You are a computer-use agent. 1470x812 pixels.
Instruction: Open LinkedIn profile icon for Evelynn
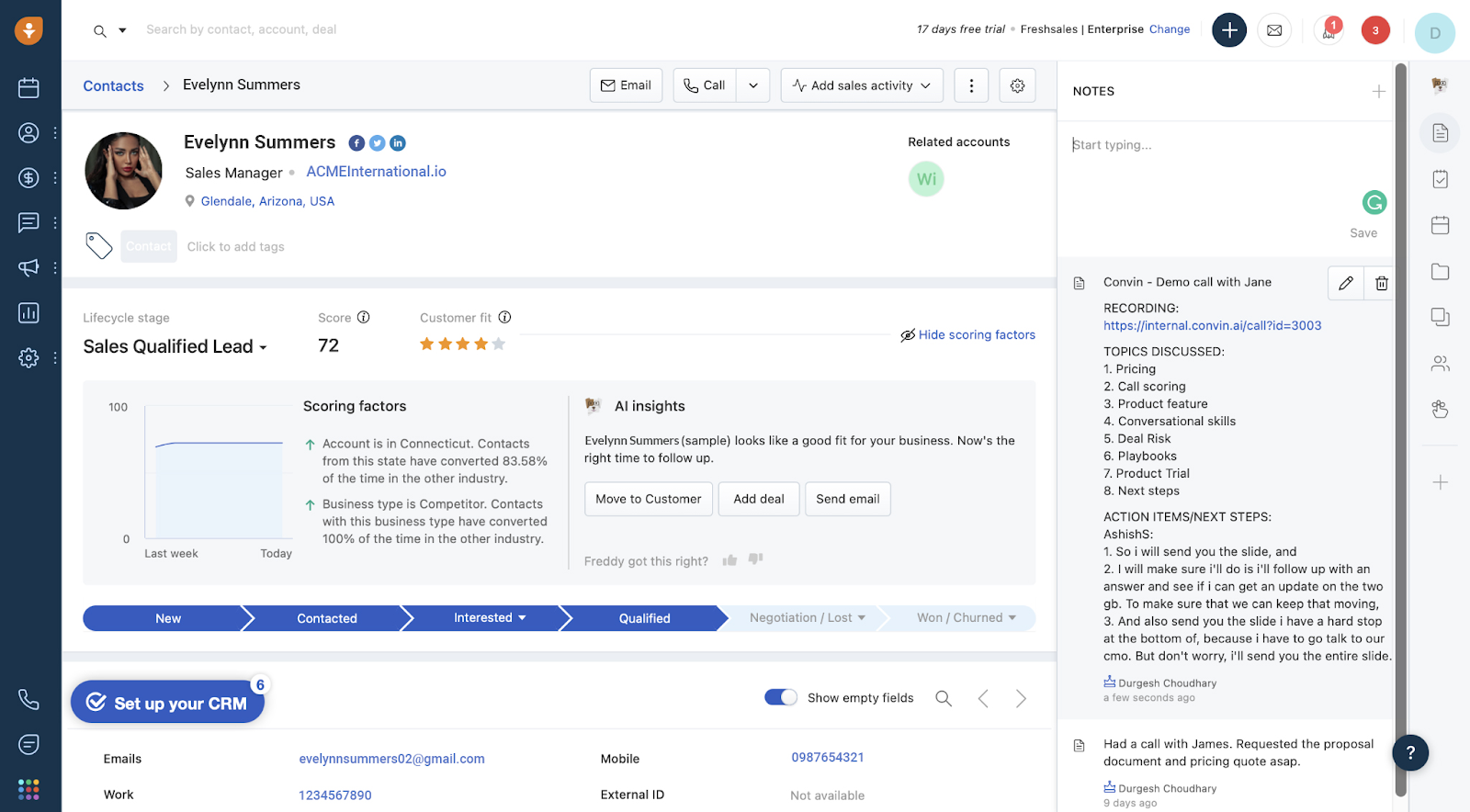[x=397, y=143]
